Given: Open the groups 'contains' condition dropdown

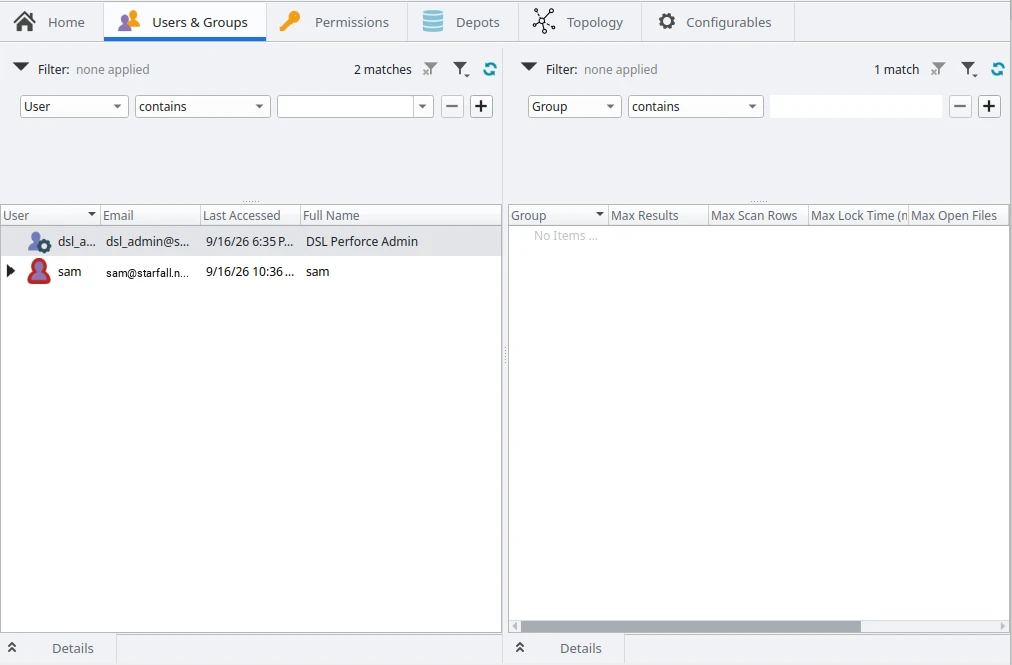Looking at the screenshot, I should pos(696,107).
